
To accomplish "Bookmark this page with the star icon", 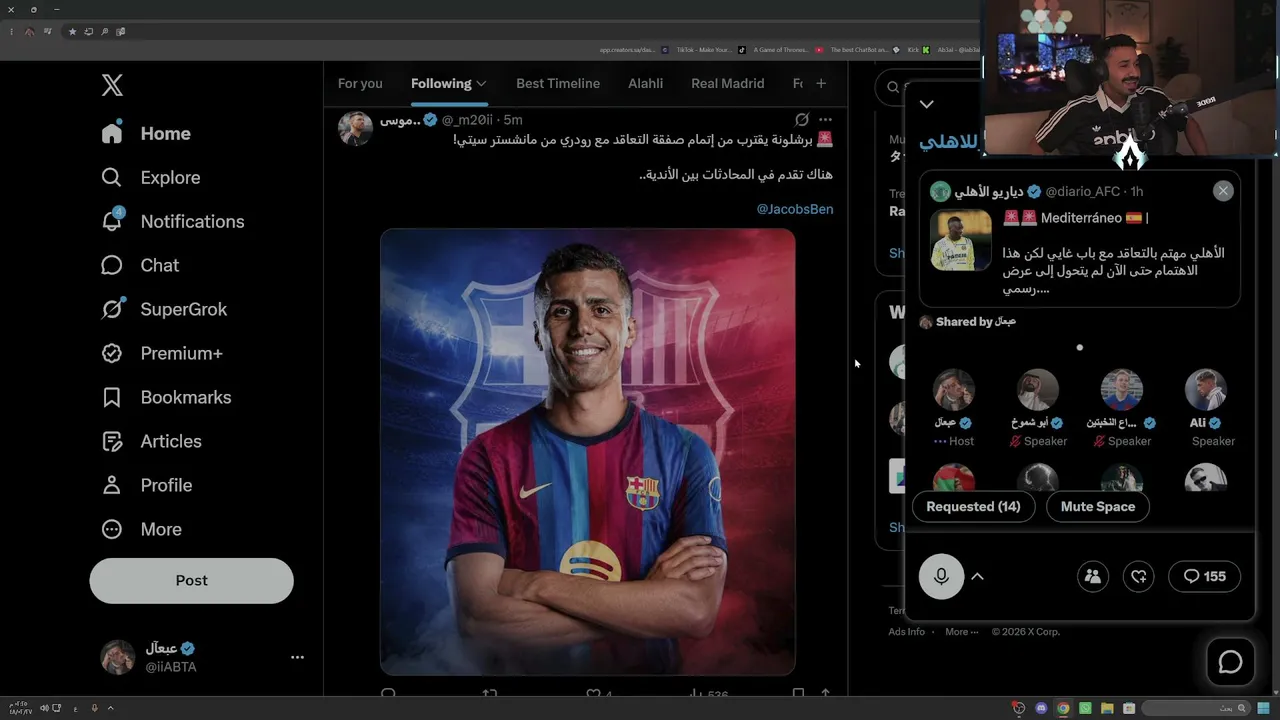I will 72,31.
